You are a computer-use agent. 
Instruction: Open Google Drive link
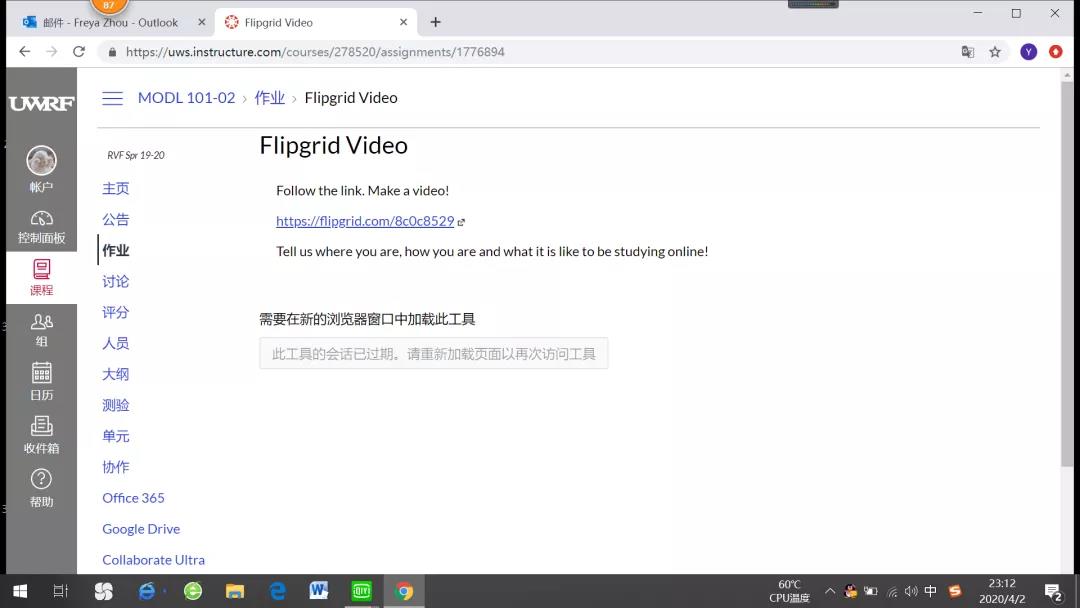point(141,529)
